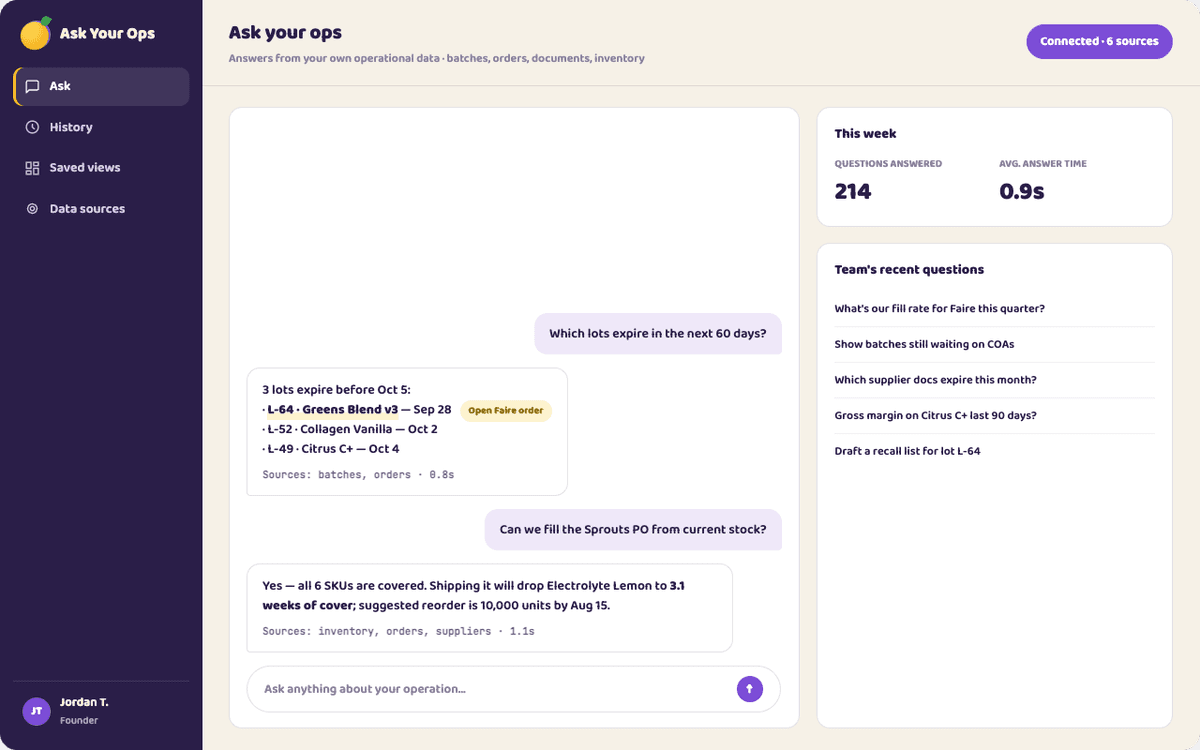This screenshot has width=1200, height=750.
Task: Click the Ask Your Ops brand title
Action: 107,33
